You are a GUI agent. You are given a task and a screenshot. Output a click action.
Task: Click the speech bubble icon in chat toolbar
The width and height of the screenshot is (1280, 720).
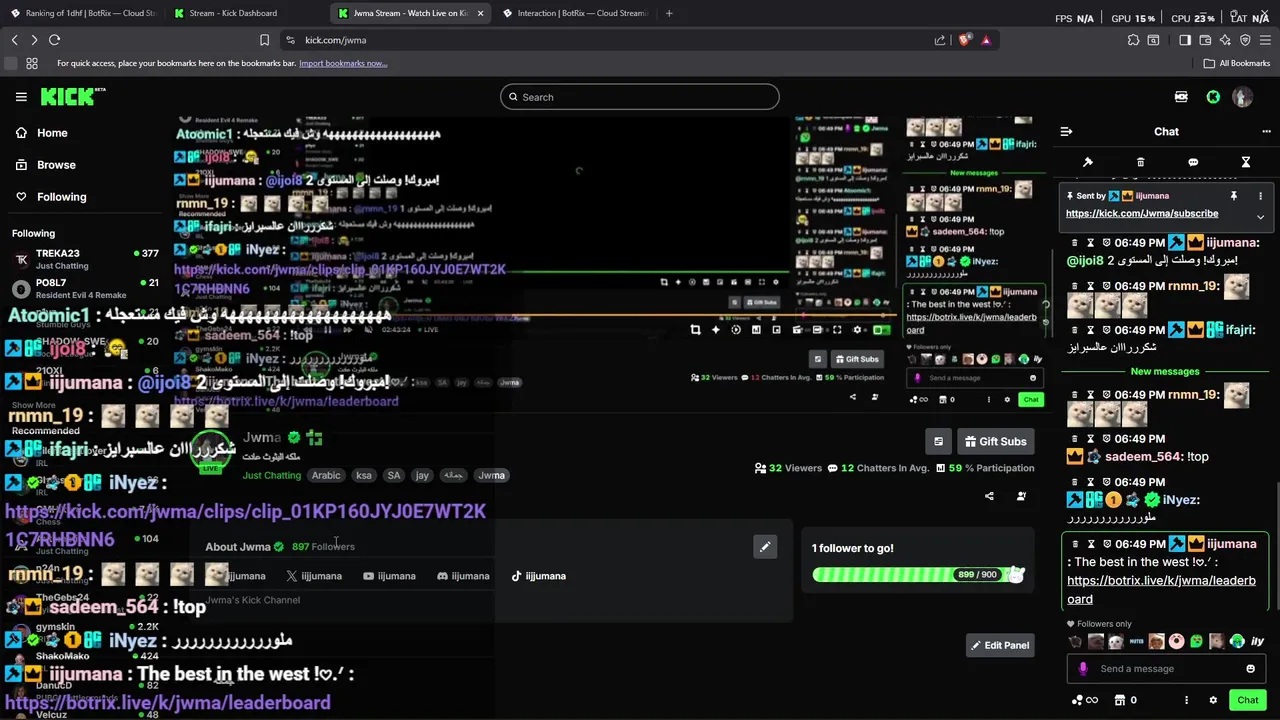tap(1193, 162)
